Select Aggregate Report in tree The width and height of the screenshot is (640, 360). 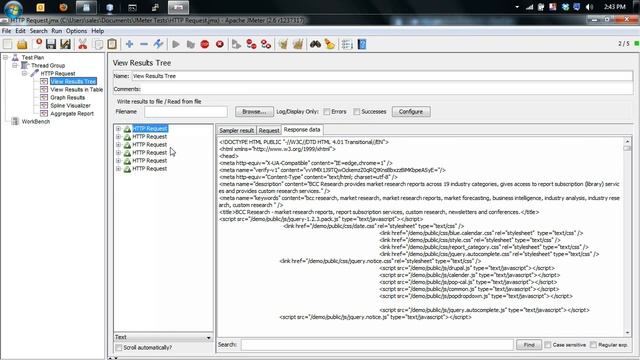pos(72,113)
